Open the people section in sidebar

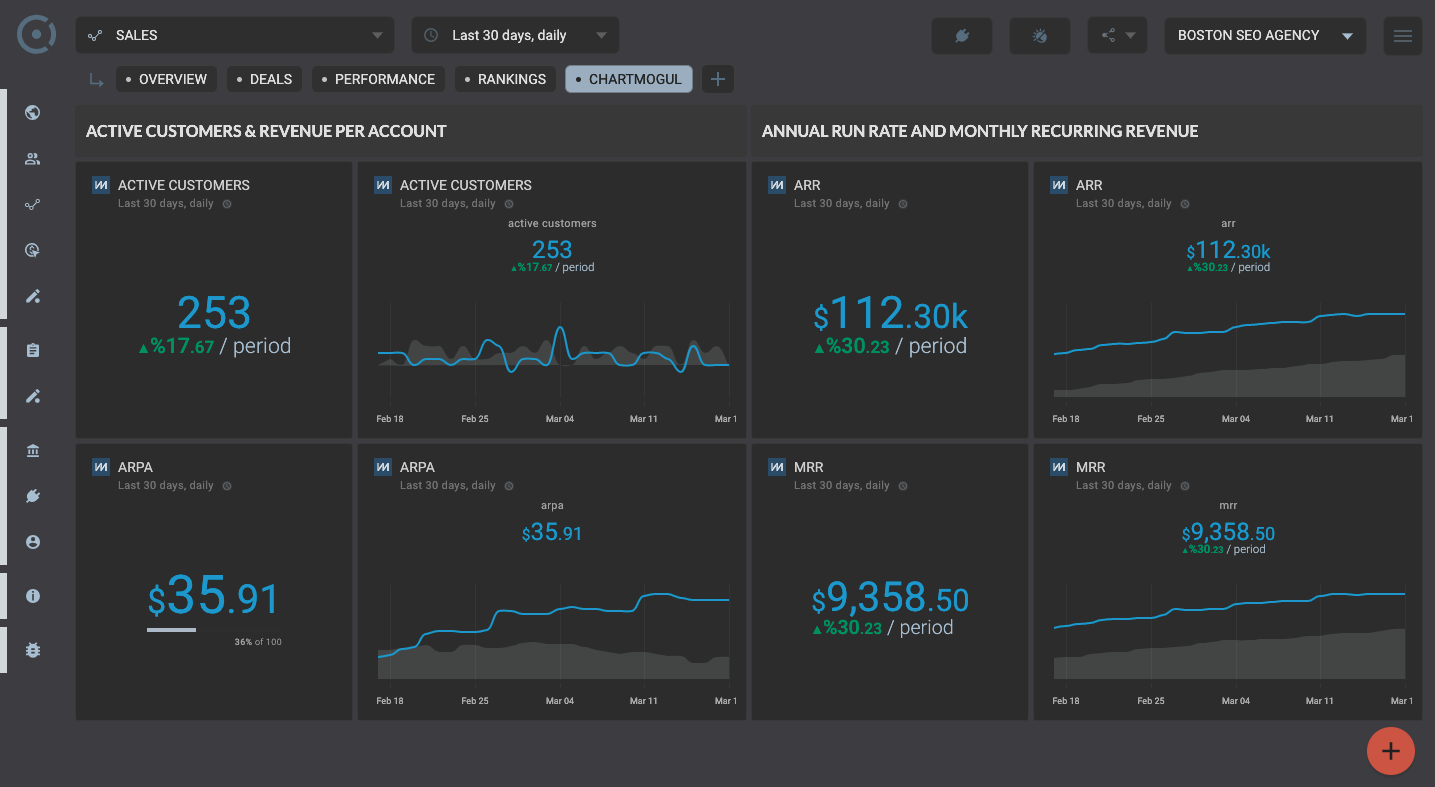33,159
